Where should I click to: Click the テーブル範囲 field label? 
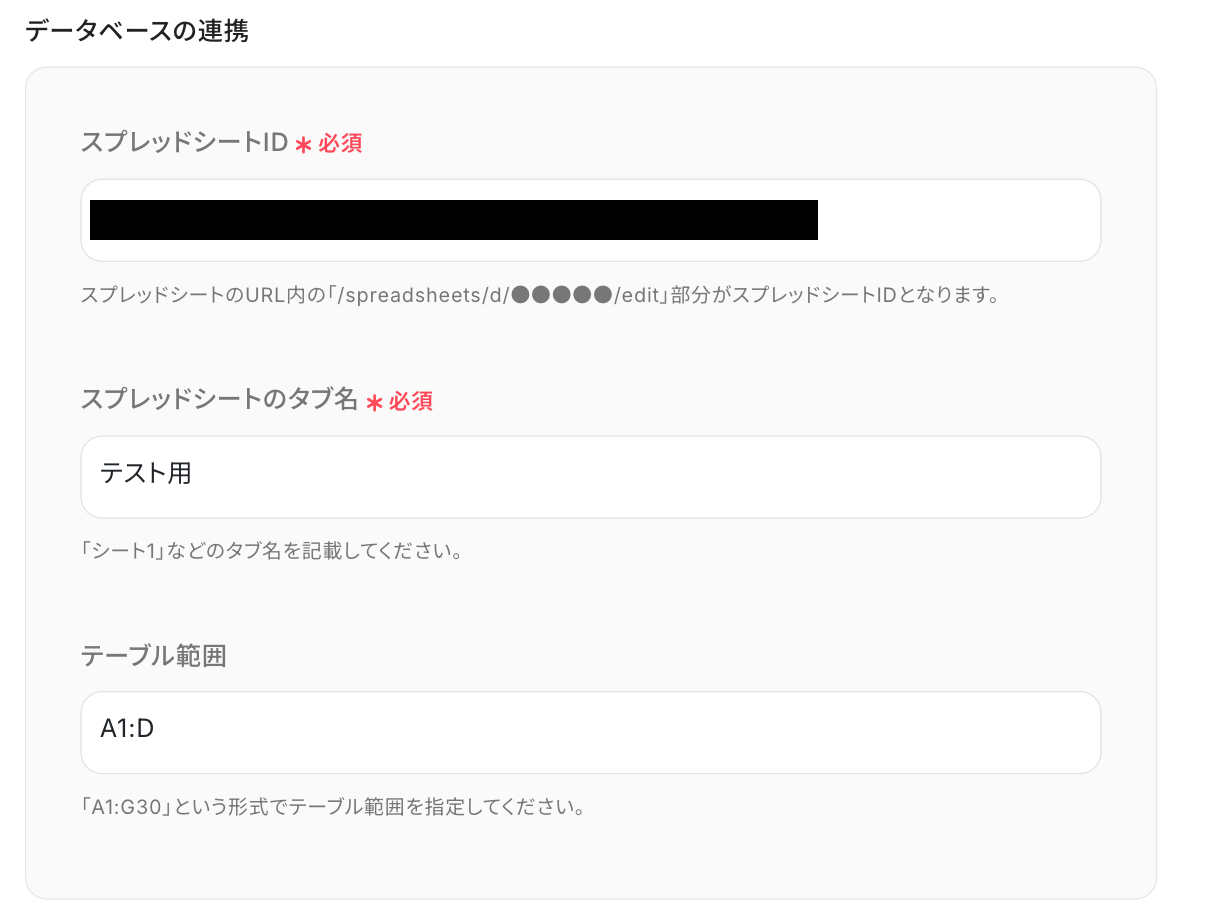coord(154,656)
